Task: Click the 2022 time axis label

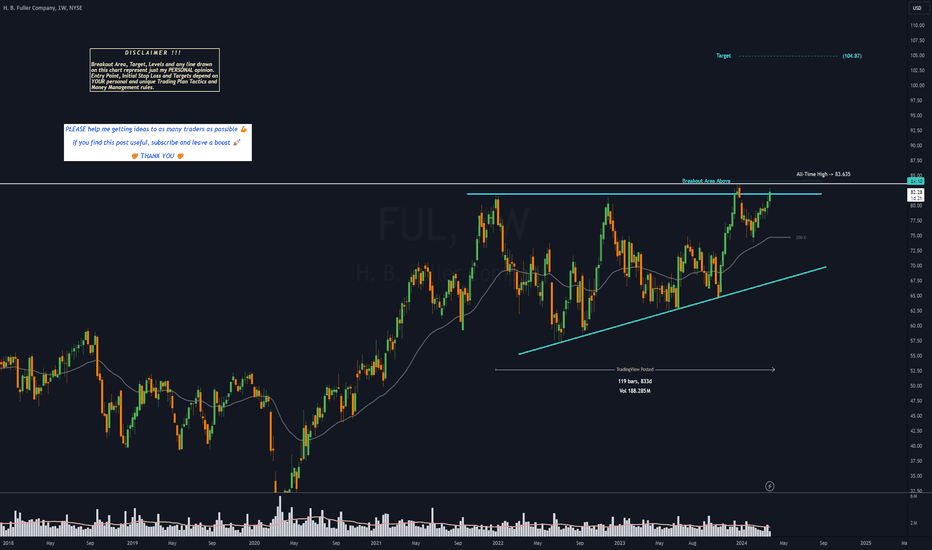Action: 498,543
